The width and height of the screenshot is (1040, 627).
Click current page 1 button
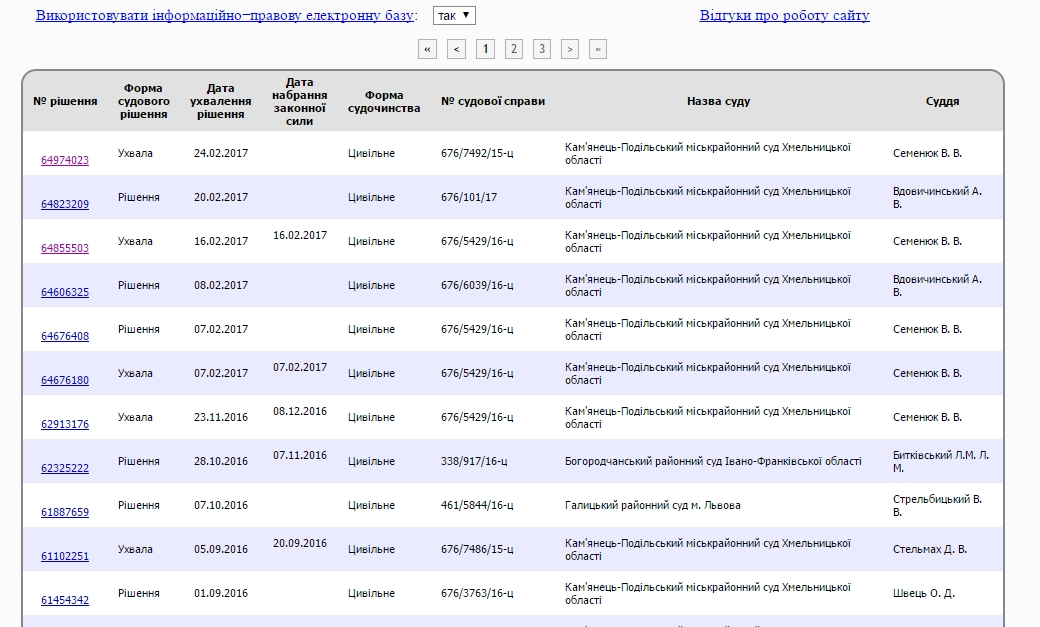[485, 49]
